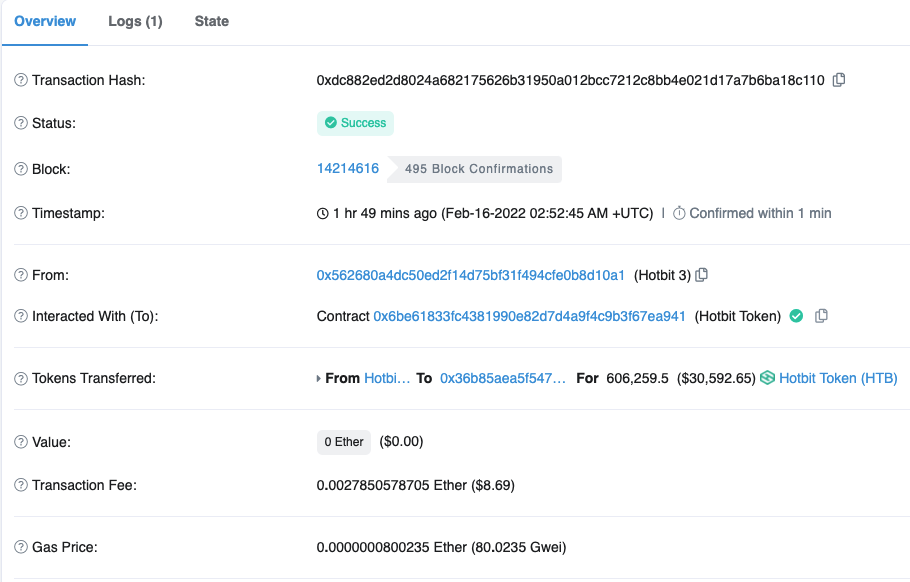This screenshot has width=910, height=582.
Task: Click the 0 Ether value badge
Action: (343, 442)
